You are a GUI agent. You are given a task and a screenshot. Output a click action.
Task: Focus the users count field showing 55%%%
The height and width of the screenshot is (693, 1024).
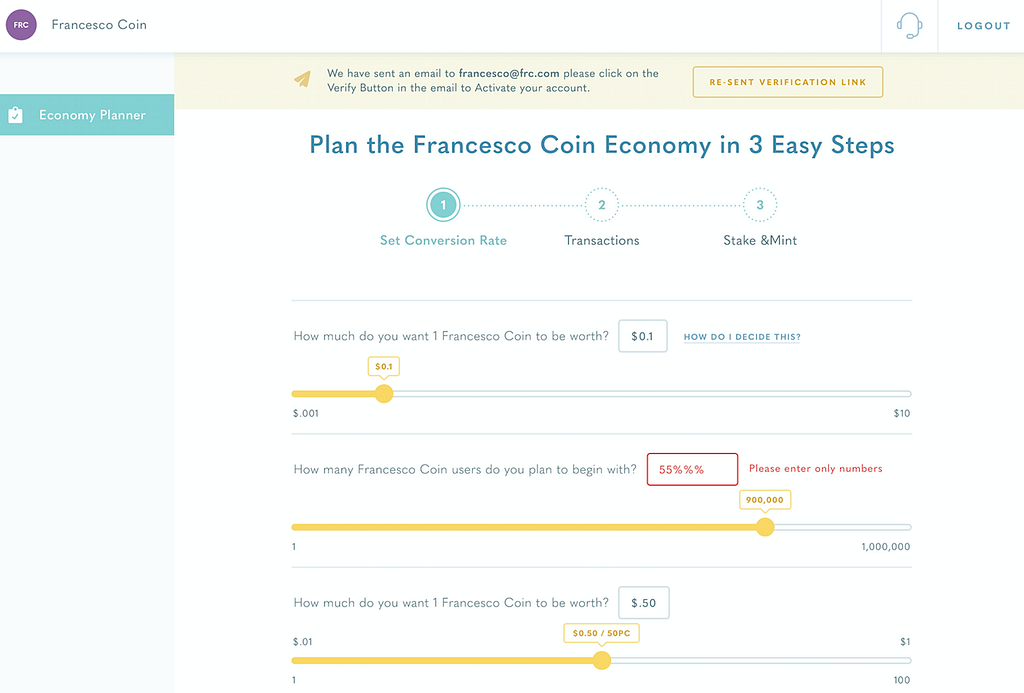coord(692,469)
